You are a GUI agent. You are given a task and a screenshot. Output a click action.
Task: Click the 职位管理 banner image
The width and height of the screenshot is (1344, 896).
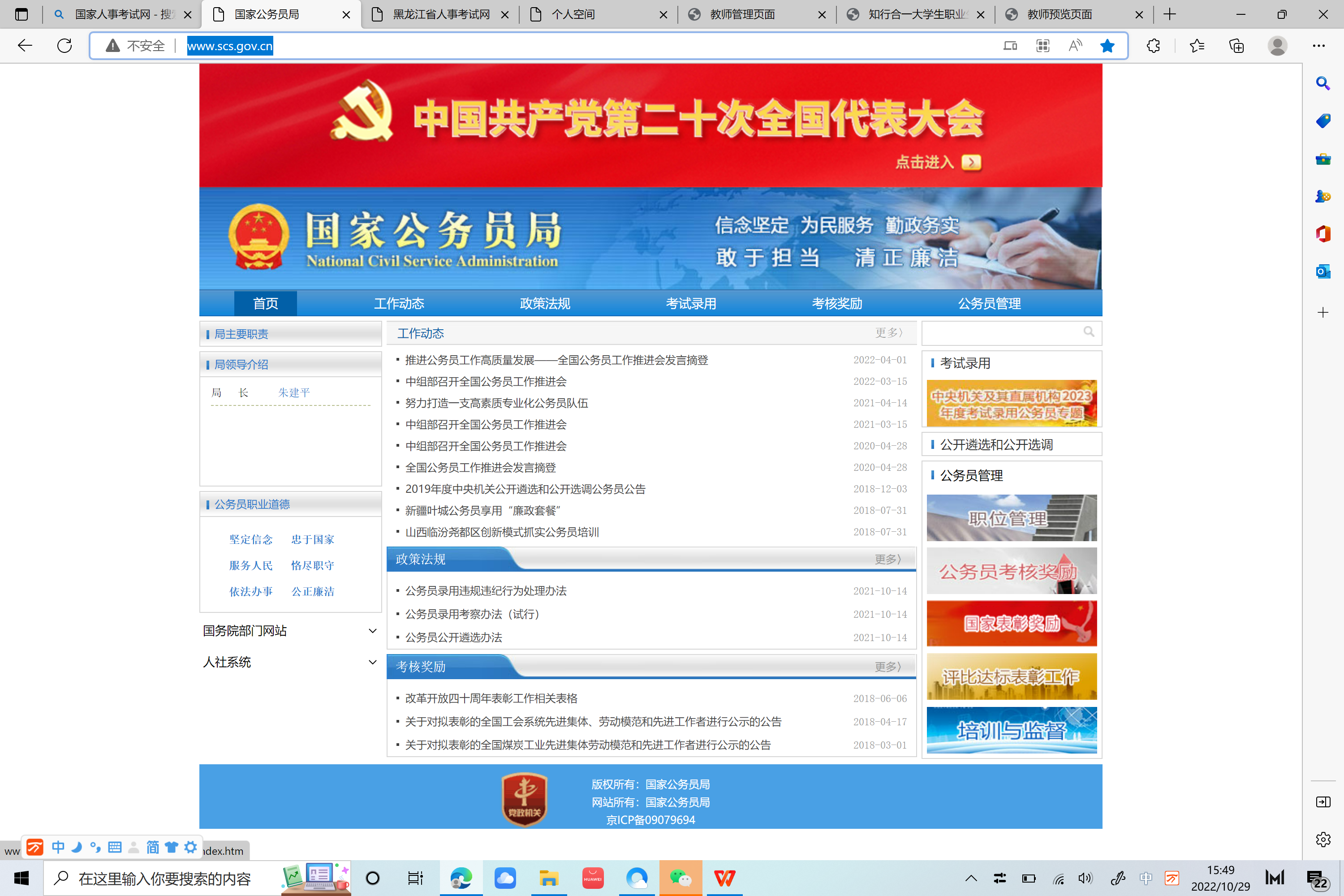pyautogui.click(x=1011, y=518)
